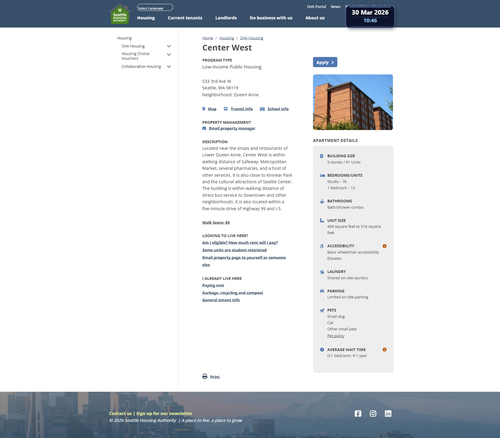Image resolution: width=500 pixels, height=438 pixels.
Task: Open the Facebook footer icon
Action: (x=358, y=414)
